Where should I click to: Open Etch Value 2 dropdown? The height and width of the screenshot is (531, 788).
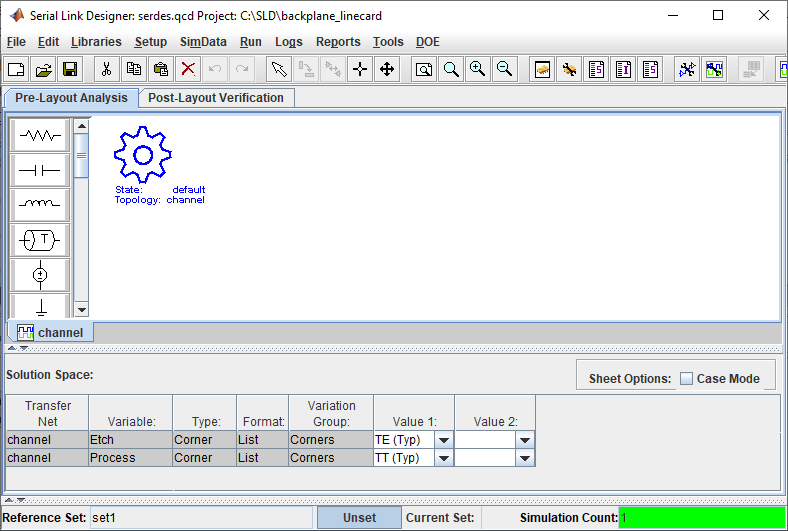pos(525,440)
